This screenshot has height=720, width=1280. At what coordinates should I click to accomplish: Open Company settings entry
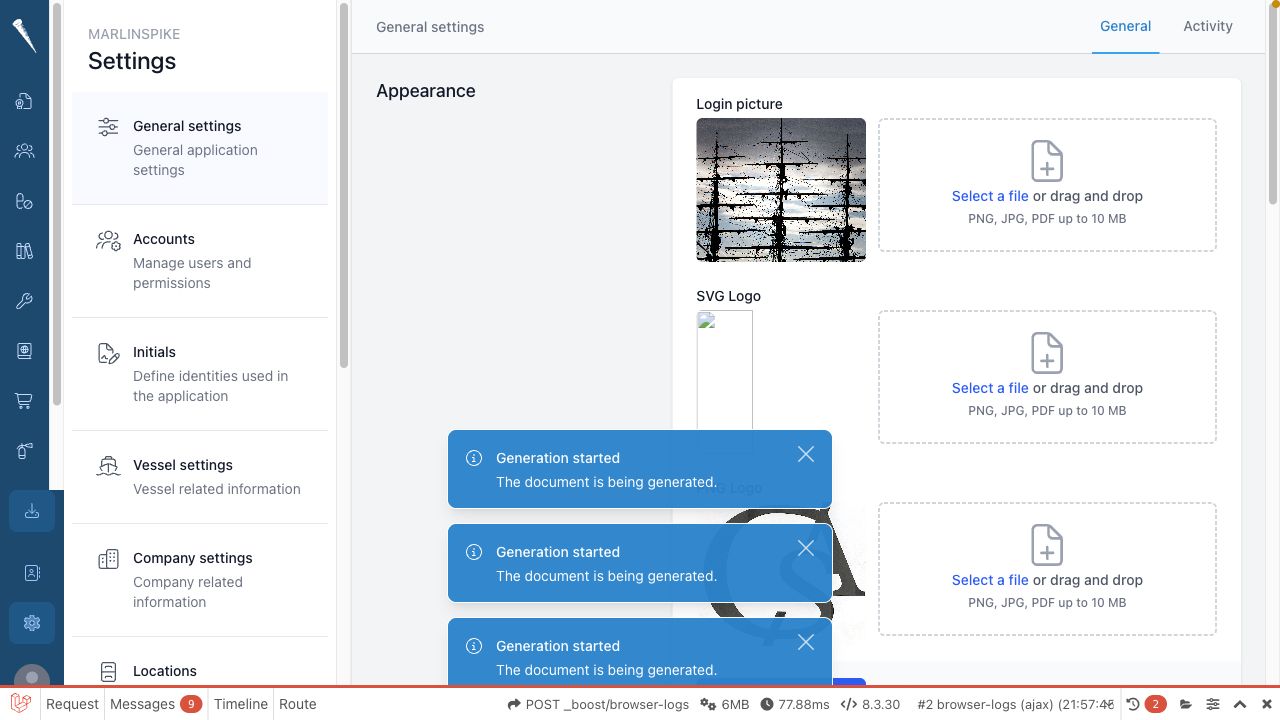point(200,580)
